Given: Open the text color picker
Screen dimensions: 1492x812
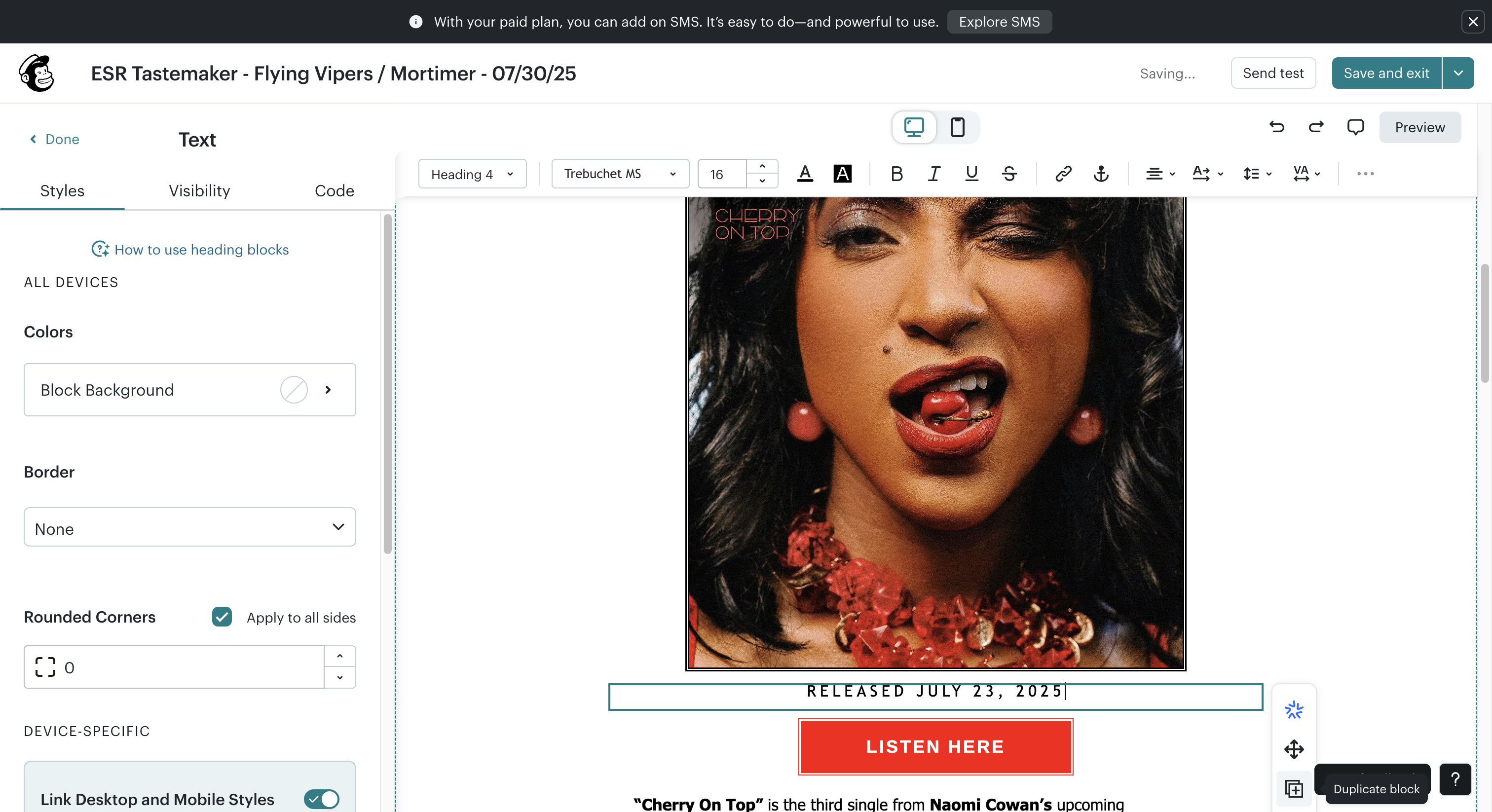Looking at the screenshot, I should (x=805, y=174).
